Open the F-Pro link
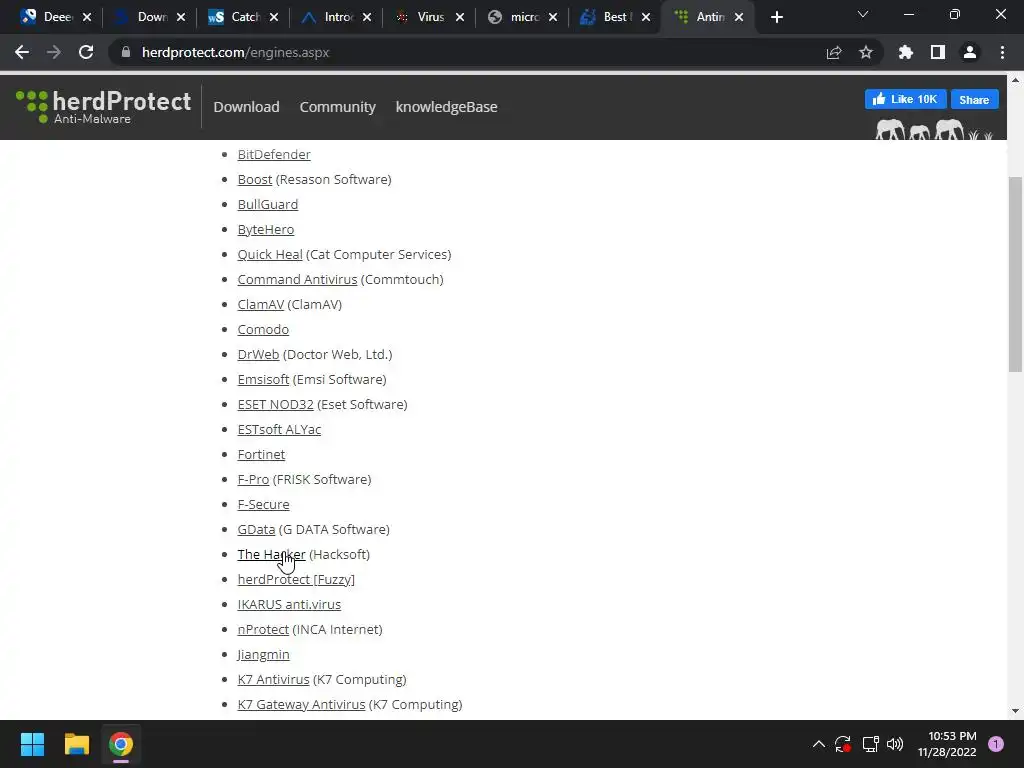The height and width of the screenshot is (768, 1024). (x=253, y=479)
